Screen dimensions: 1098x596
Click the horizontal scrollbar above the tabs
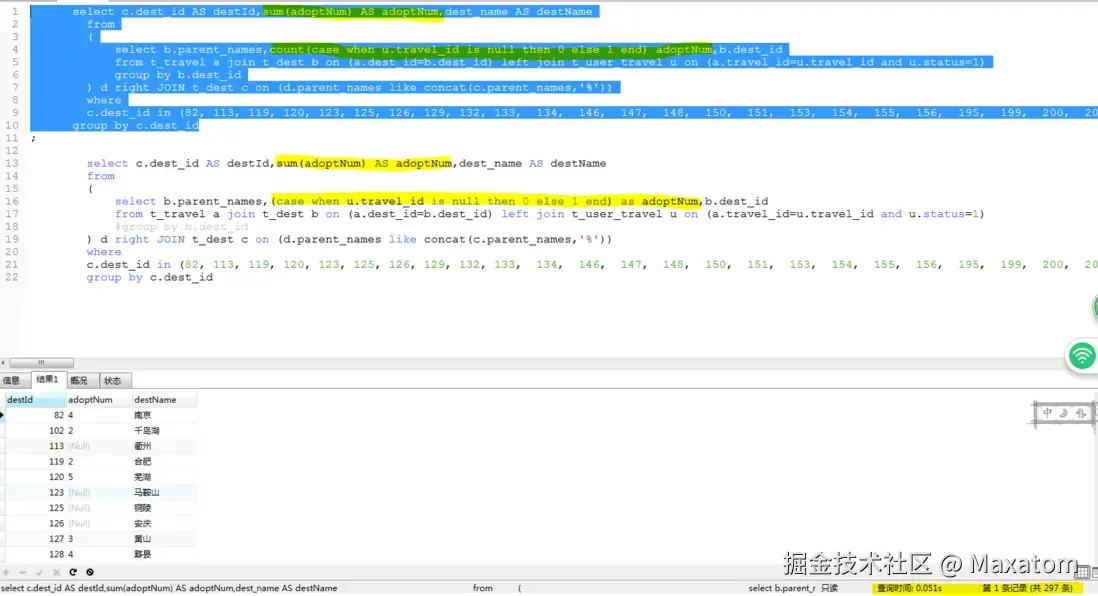[40, 363]
